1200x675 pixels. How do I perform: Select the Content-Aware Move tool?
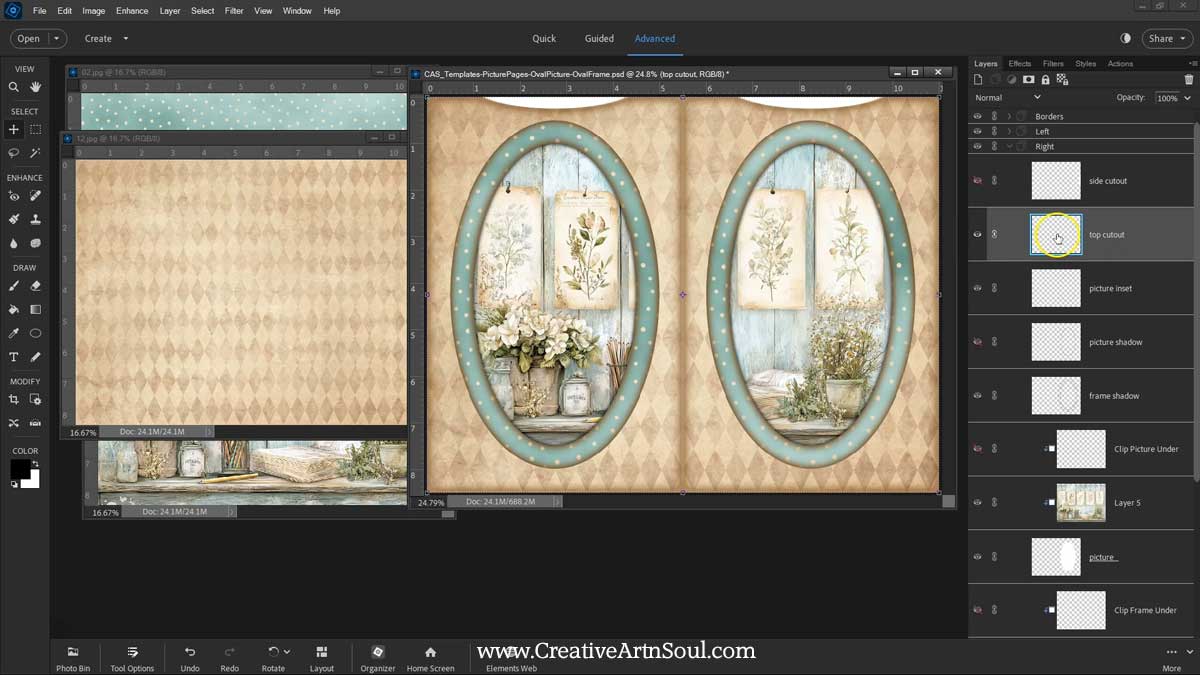(x=14, y=423)
